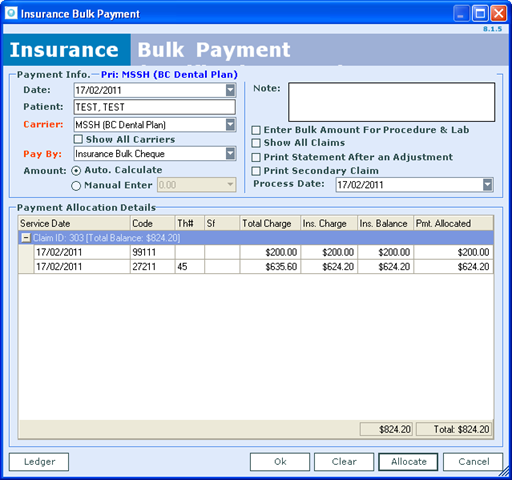Confirm with the Ok button
Viewport: 512px width, 480px height.
click(x=280, y=462)
